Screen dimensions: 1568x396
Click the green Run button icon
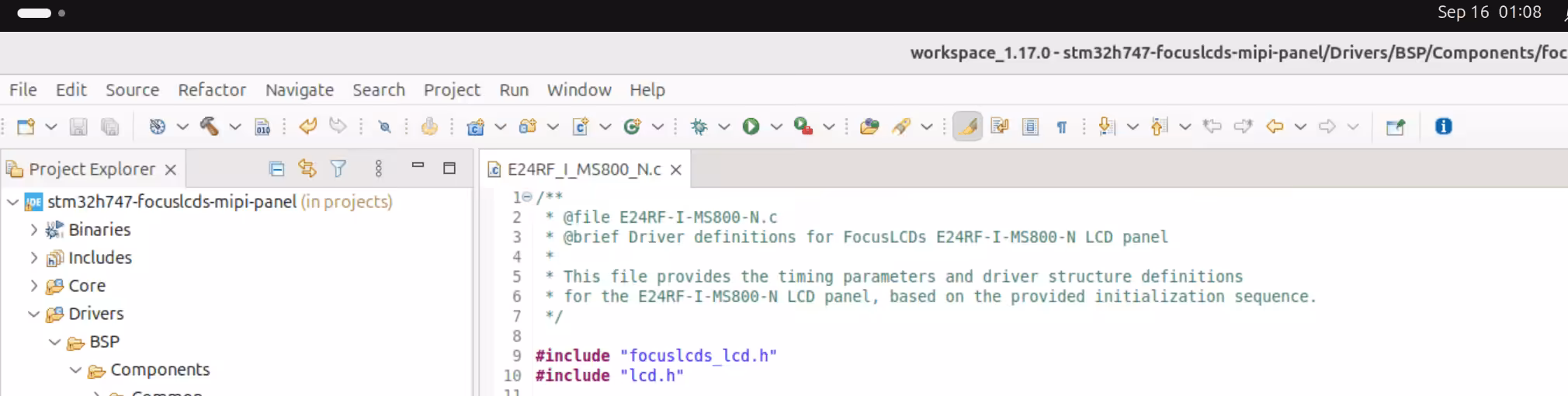[x=750, y=127]
